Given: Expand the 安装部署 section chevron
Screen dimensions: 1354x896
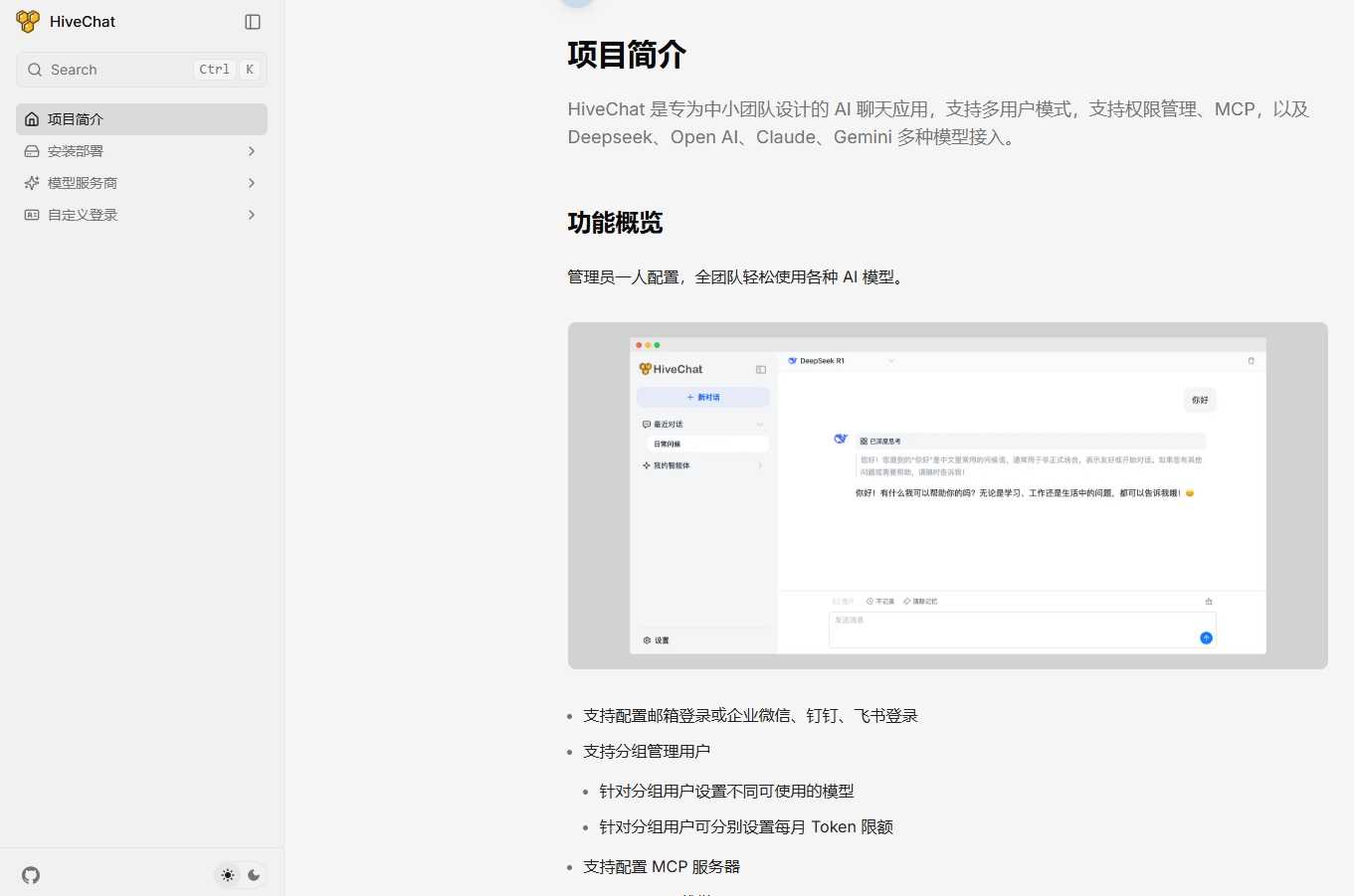Looking at the screenshot, I should click(x=251, y=151).
